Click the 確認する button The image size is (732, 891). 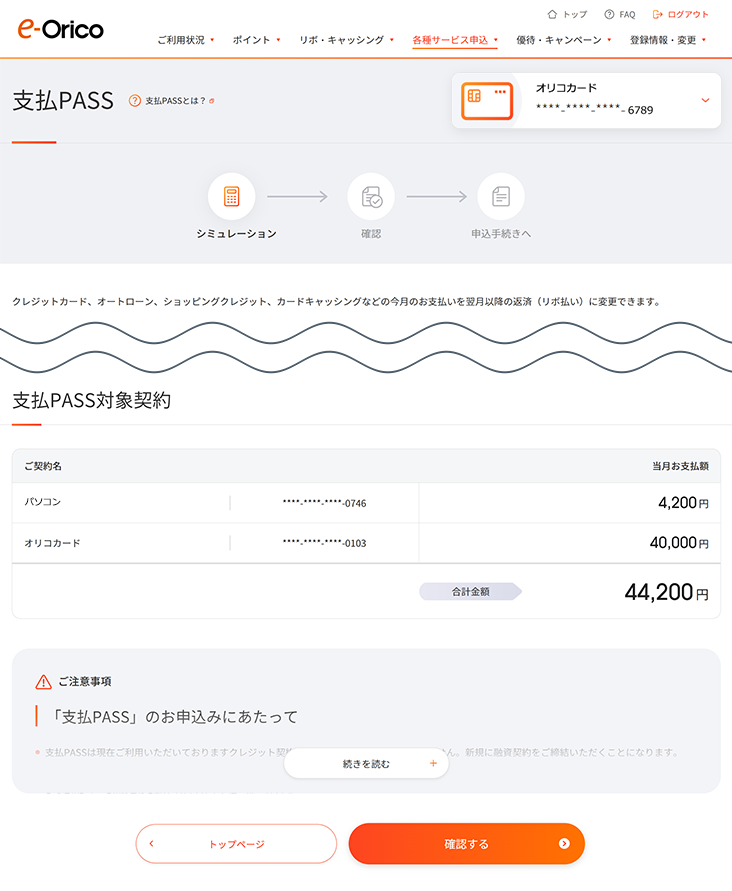467,843
